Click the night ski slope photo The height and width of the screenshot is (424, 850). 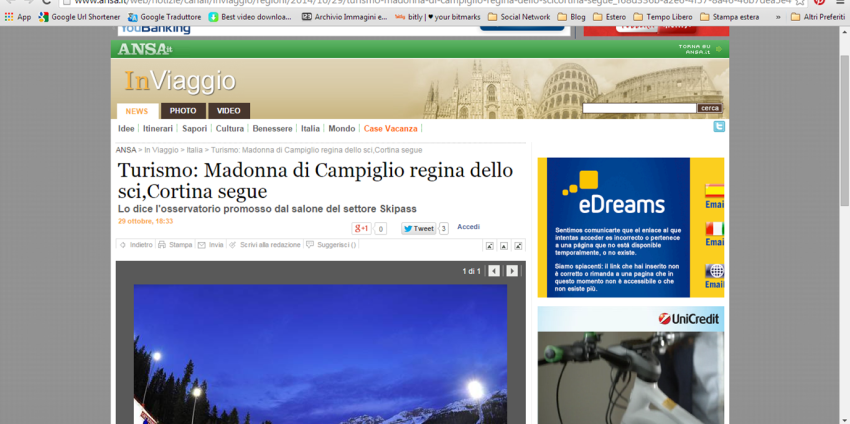(x=320, y=354)
